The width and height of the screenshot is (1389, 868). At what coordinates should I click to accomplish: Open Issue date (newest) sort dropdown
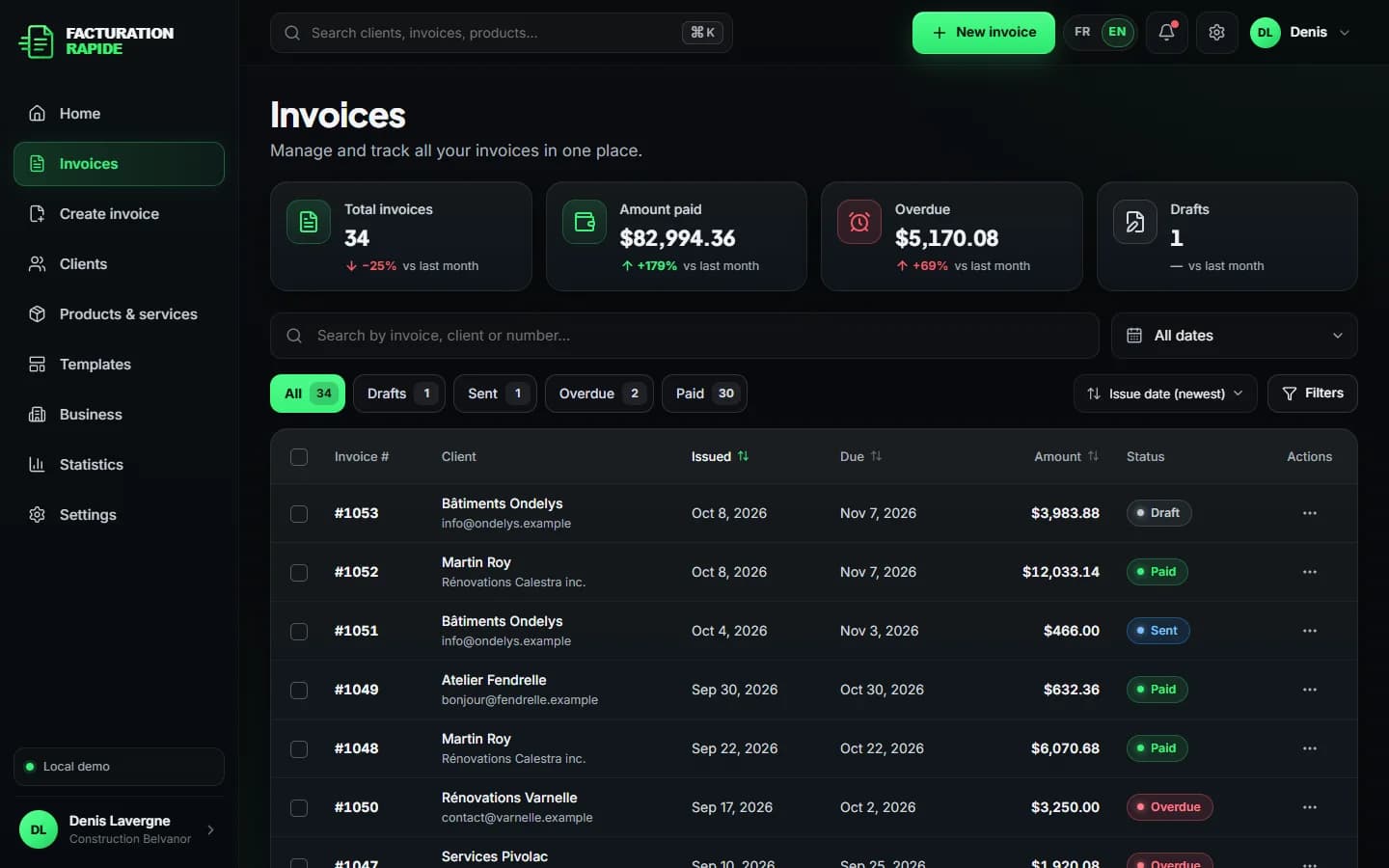(1164, 393)
